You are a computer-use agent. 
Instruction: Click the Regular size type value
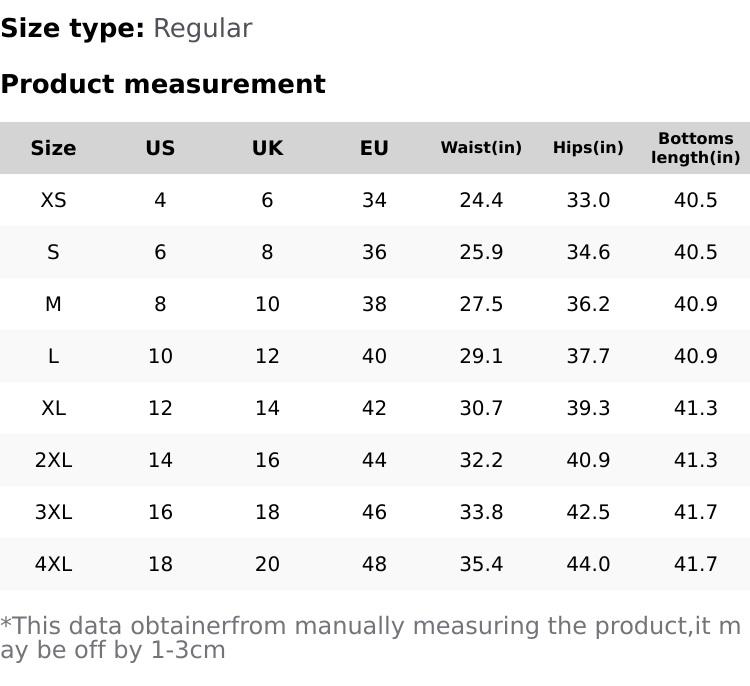[x=202, y=28]
